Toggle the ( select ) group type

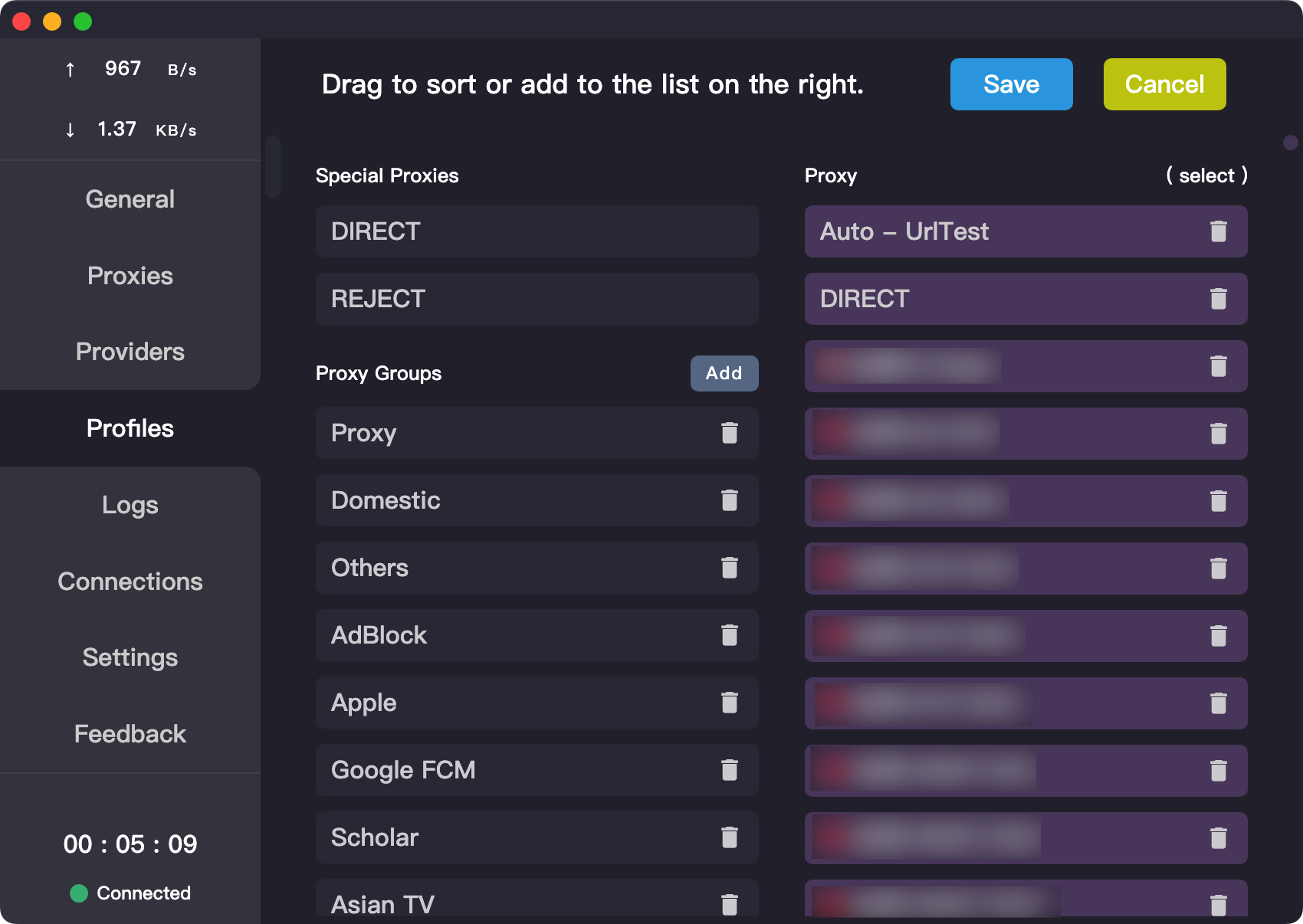(1206, 175)
